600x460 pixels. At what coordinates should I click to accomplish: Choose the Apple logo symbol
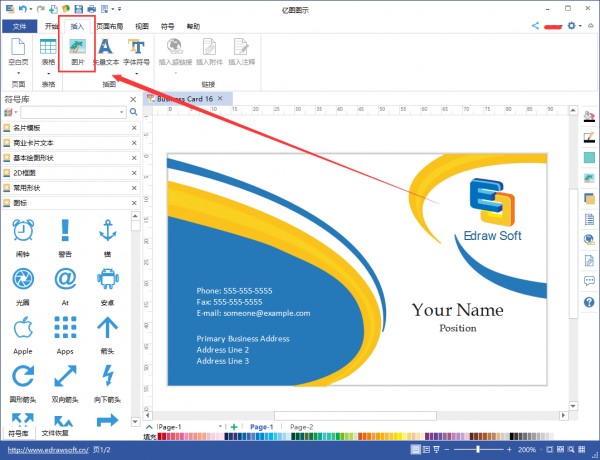23,331
